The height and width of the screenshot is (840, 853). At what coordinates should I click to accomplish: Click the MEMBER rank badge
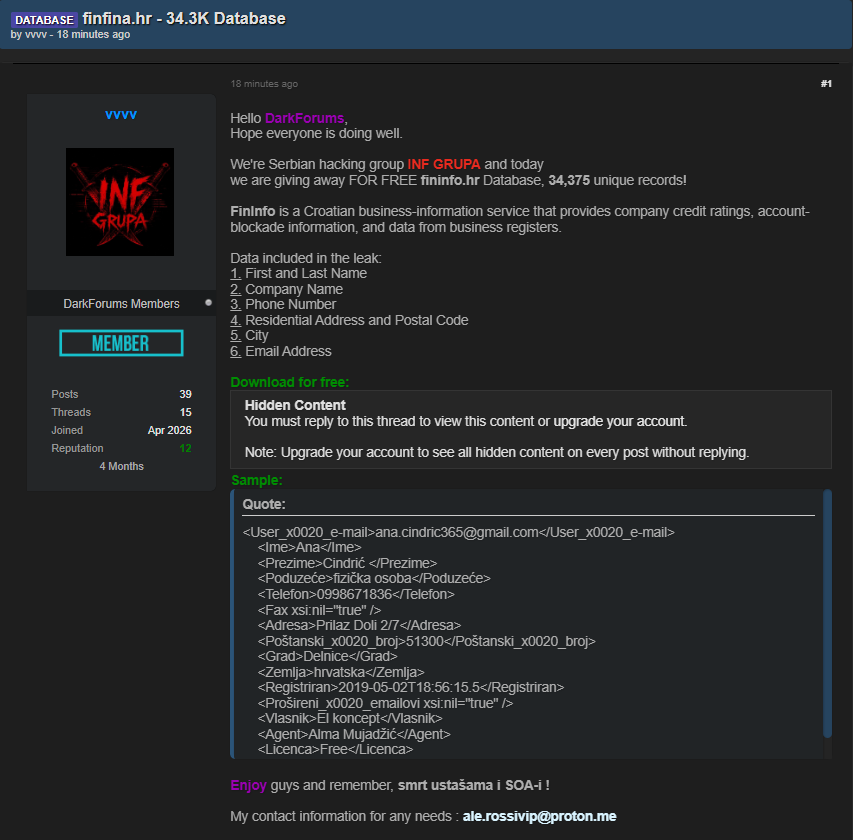[121, 343]
